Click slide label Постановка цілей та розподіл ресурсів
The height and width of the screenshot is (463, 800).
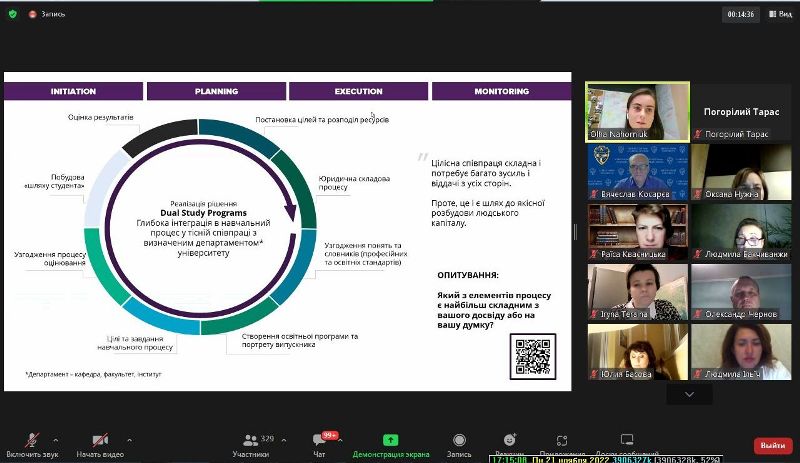tap(322, 119)
